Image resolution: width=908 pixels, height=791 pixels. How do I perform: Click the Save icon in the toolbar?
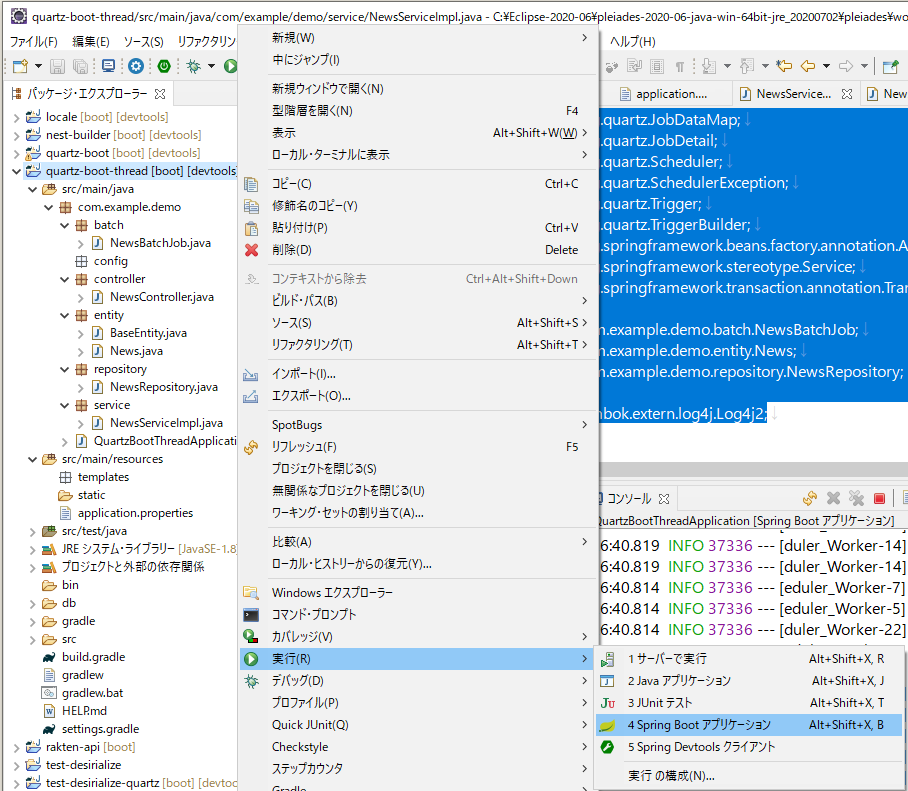coord(59,68)
